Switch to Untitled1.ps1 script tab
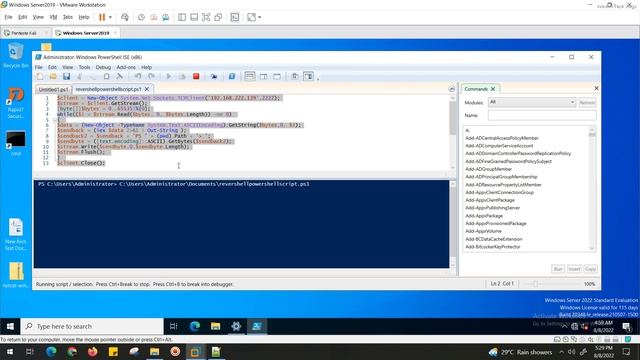The image size is (640, 360). tap(53, 89)
